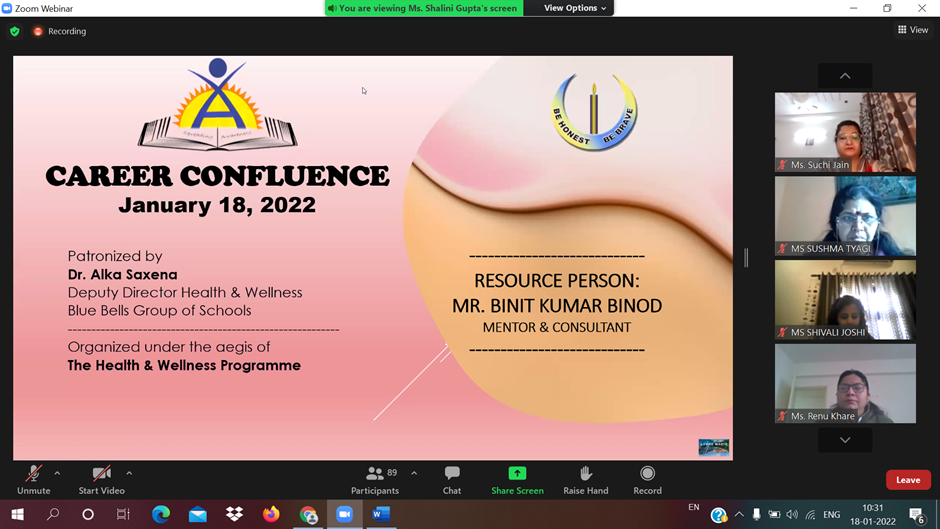
Task: Click the green Share Screen icon
Action: (x=517, y=479)
